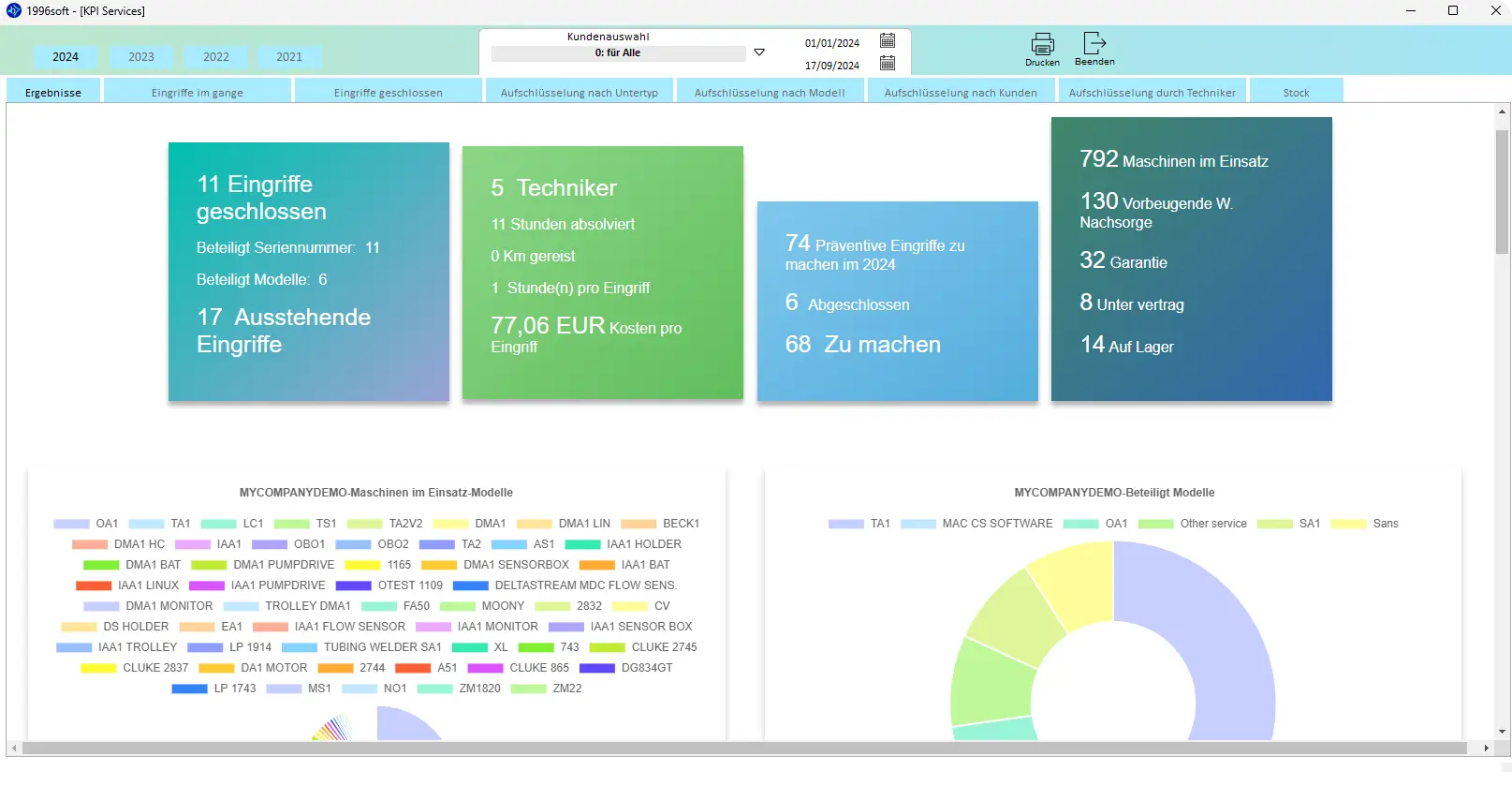Toggle DELTASTREAM MDC FLOW SENS. legend swatch
This screenshot has width=1512, height=800.
[x=470, y=585]
